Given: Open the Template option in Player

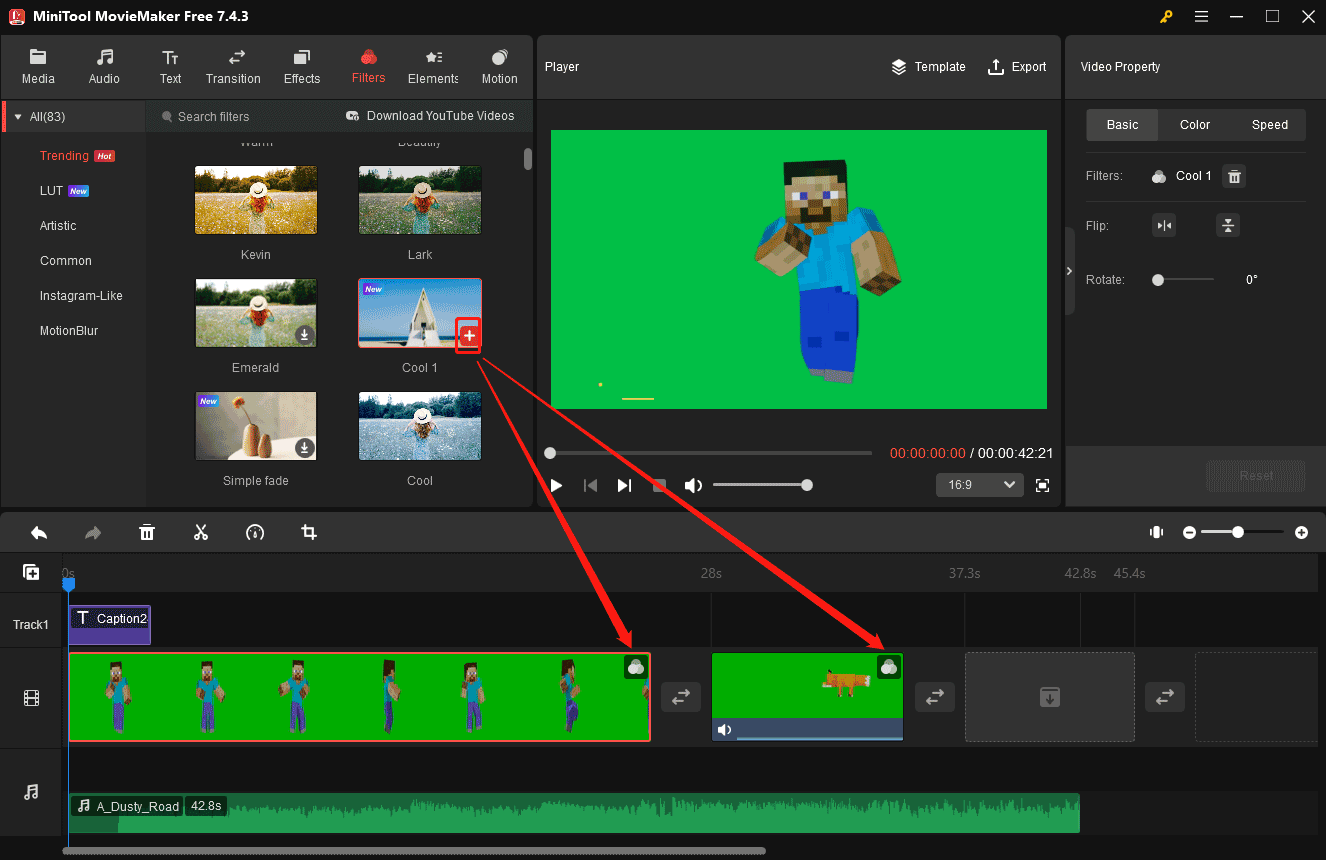Looking at the screenshot, I should [928, 67].
